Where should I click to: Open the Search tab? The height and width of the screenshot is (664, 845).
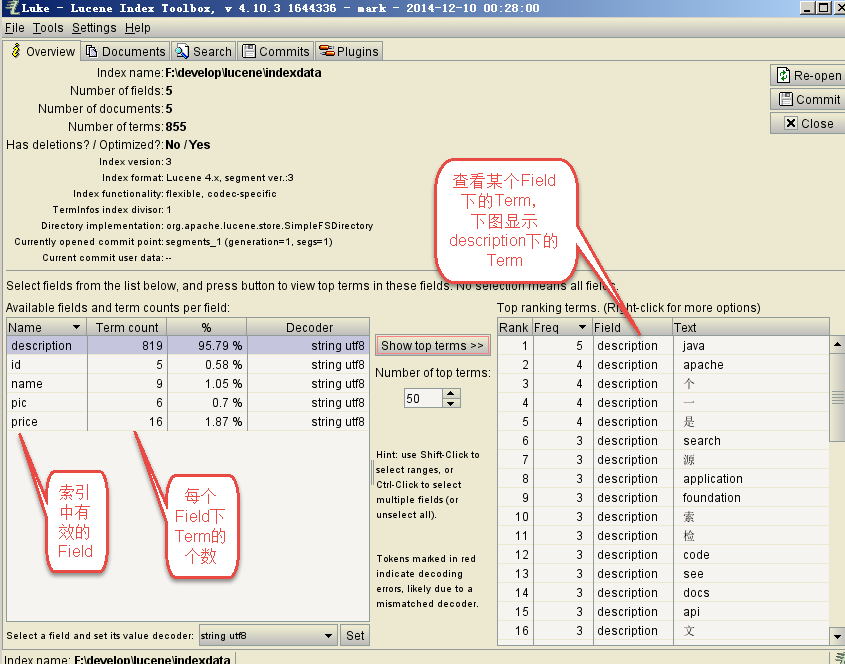point(204,51)
